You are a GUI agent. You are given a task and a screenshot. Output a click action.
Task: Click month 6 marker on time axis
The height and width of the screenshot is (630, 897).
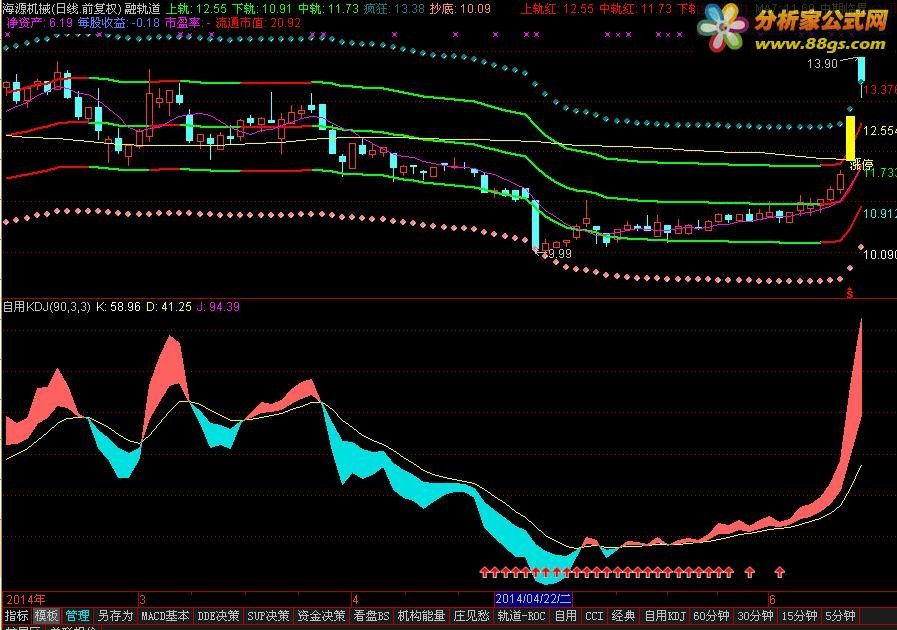coord(772,599)
